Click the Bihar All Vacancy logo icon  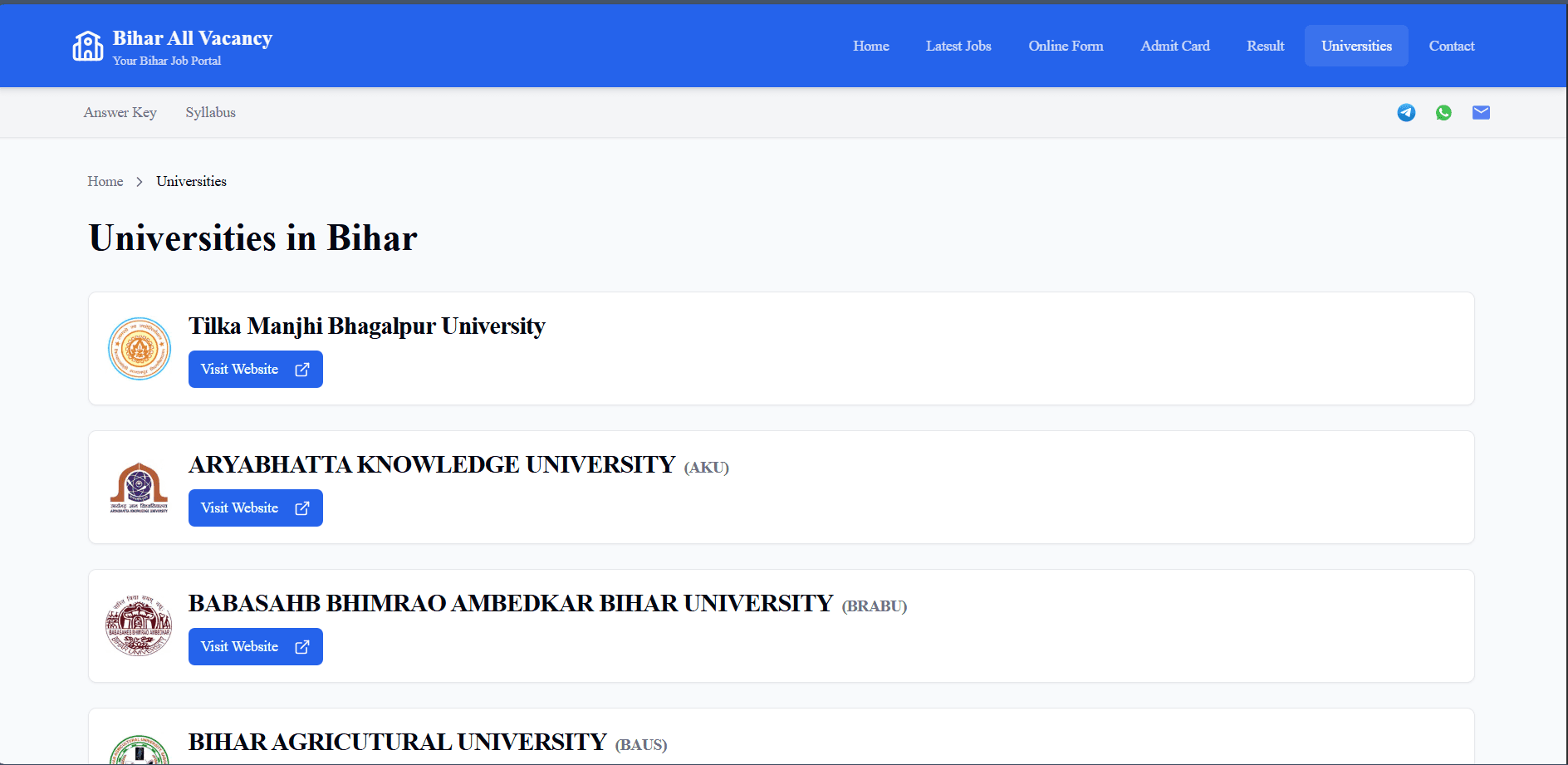[87, 46]
